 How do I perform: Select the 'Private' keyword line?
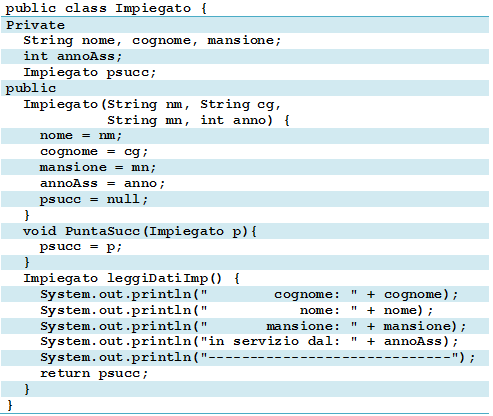pyautogui.click(x=35, y=25)
